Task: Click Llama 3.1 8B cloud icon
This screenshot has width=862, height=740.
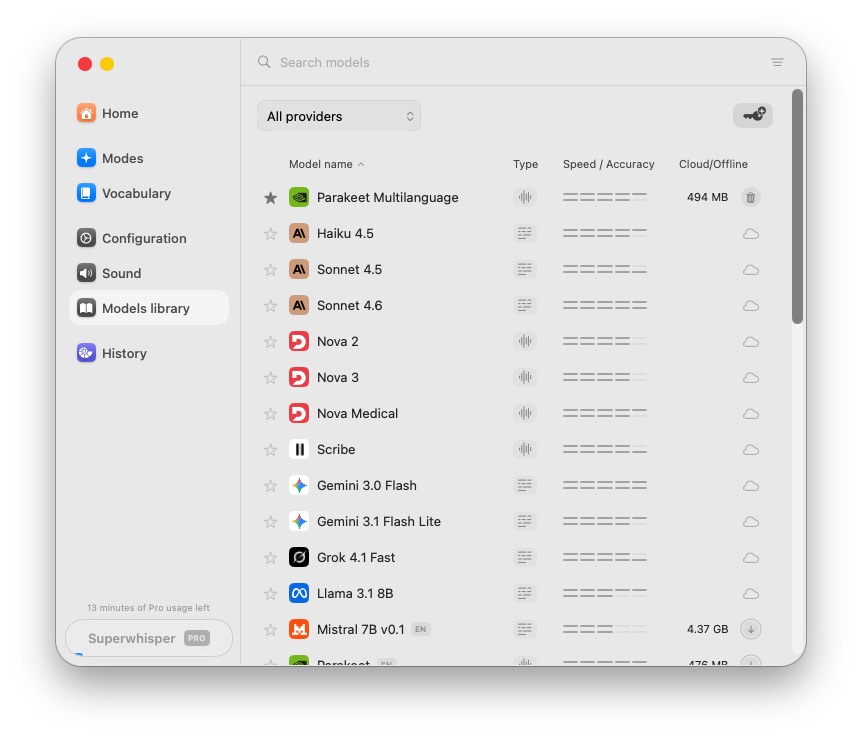Action: [751, 594]
